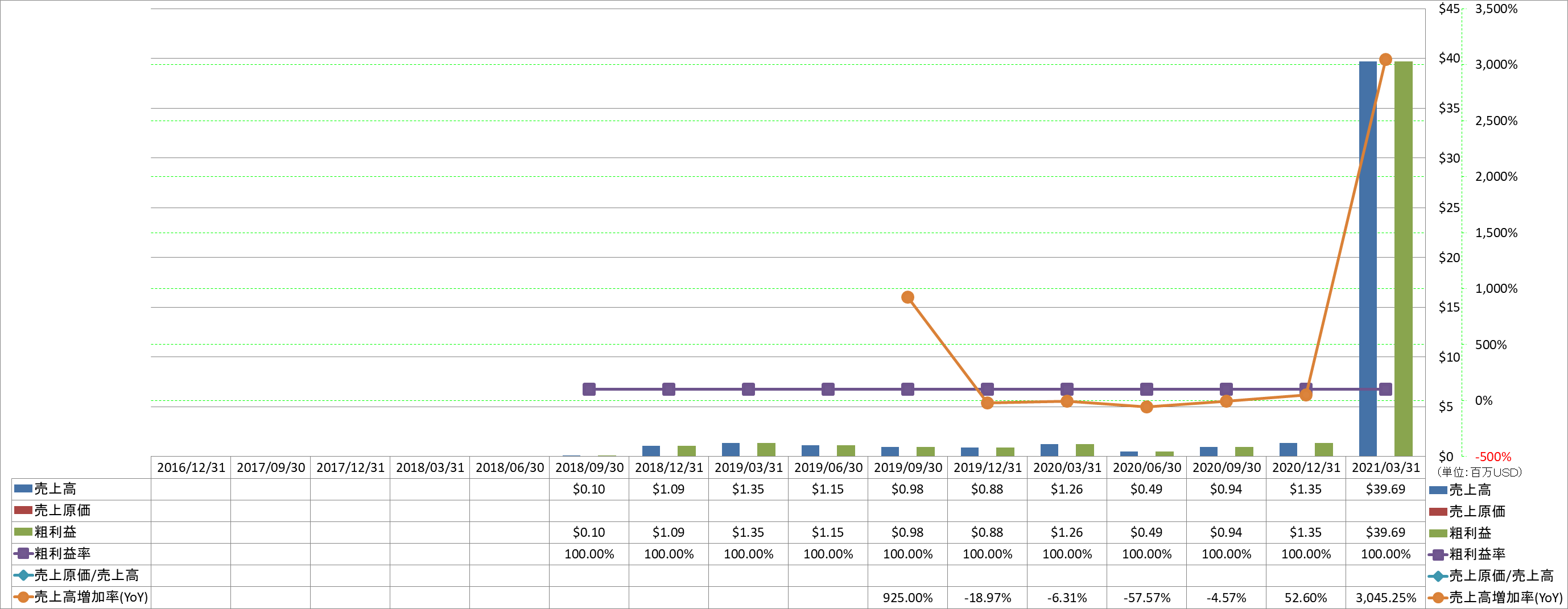
Task: Click the 2021/03/31 date column header
Action: click(1386, 467)
